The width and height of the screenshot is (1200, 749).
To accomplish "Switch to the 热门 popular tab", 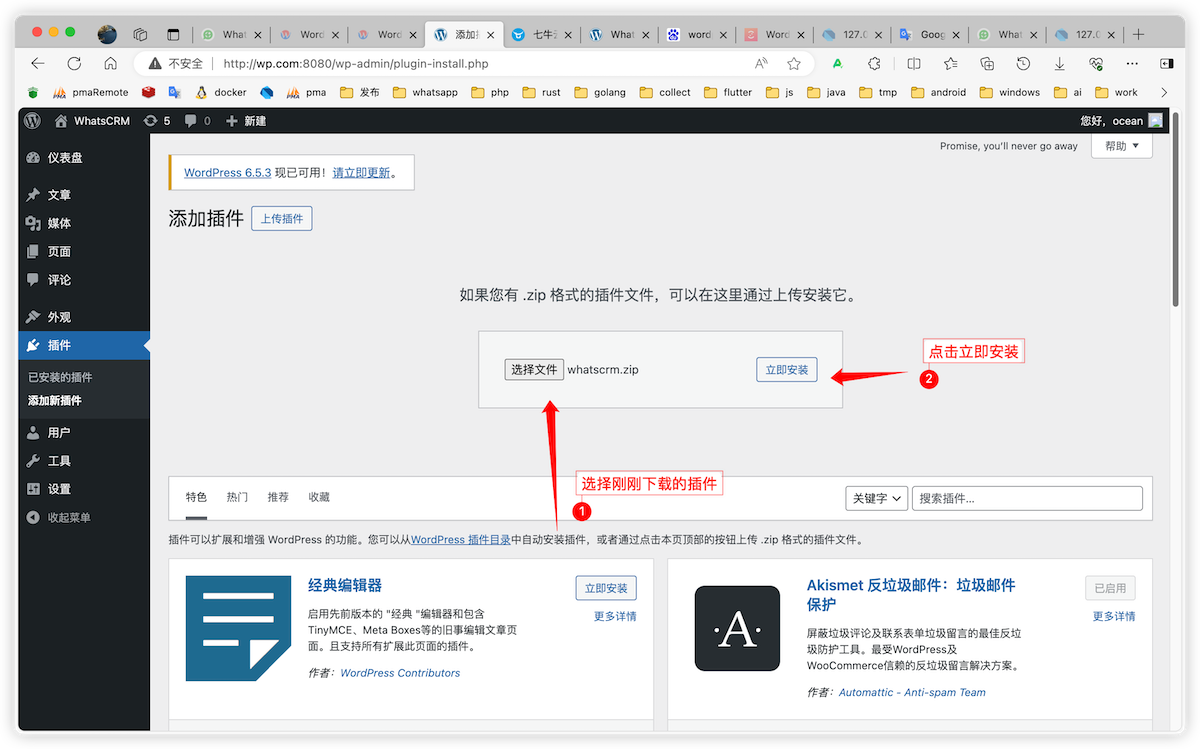I will tap(237, 497).
